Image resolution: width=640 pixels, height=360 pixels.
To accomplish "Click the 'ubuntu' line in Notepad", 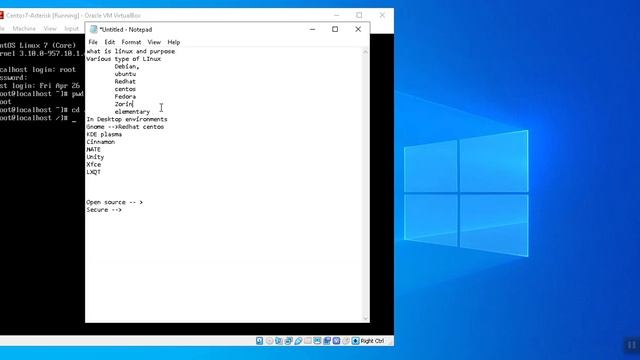I will coord(125,74).
